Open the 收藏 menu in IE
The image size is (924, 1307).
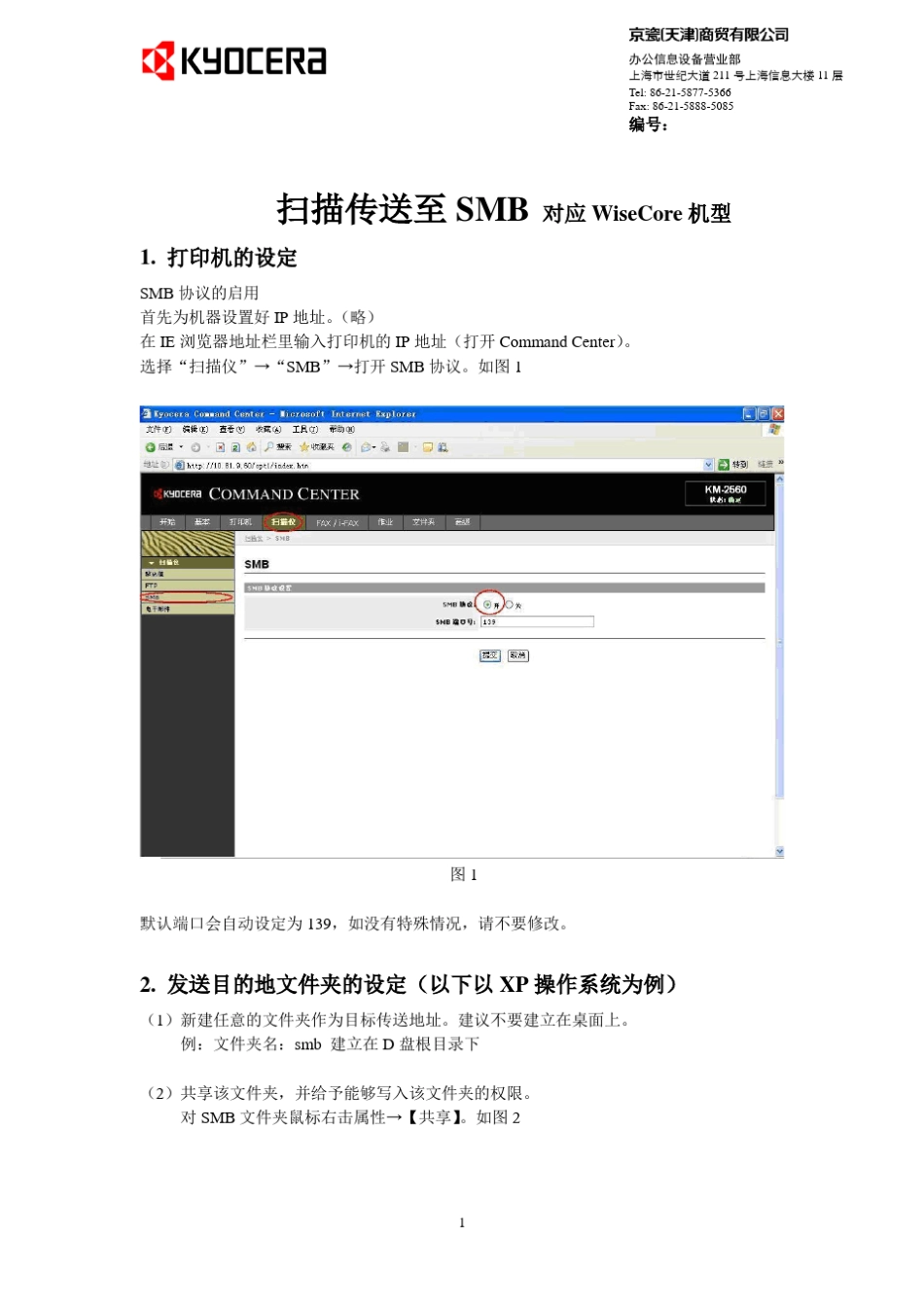[268, 429]
